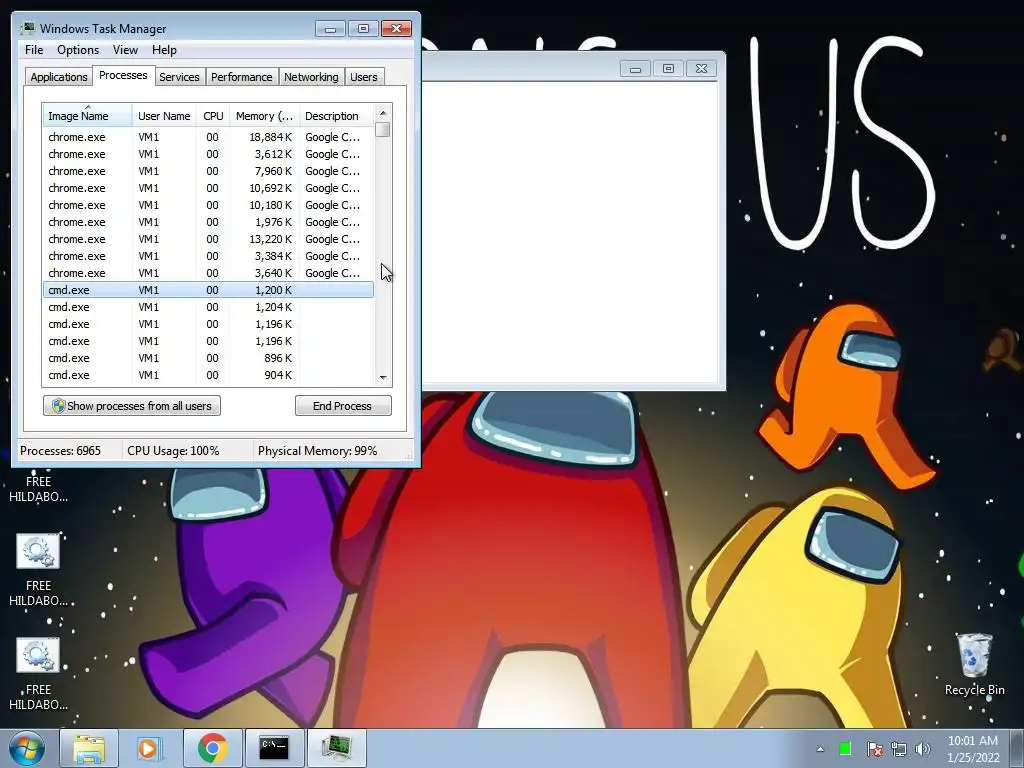Select chrome.exe row using 13,220 K
Viewport: 1024px width, 768px height.
(x=208, y=239)
